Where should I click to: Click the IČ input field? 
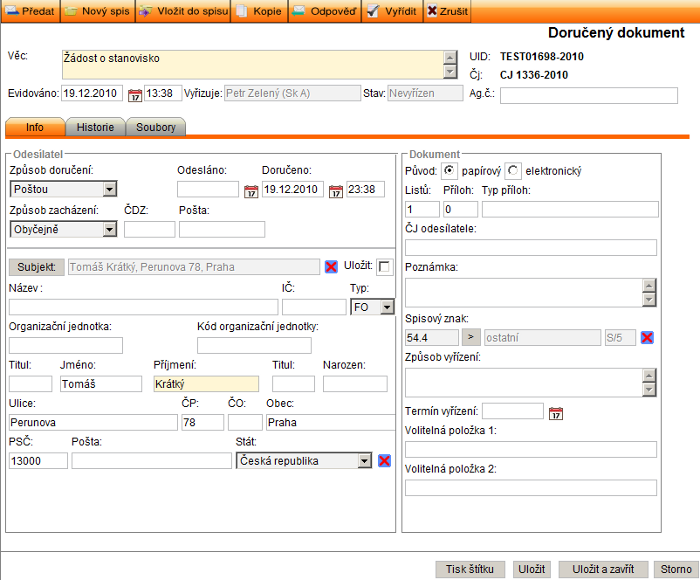click(x=314, y=307)
